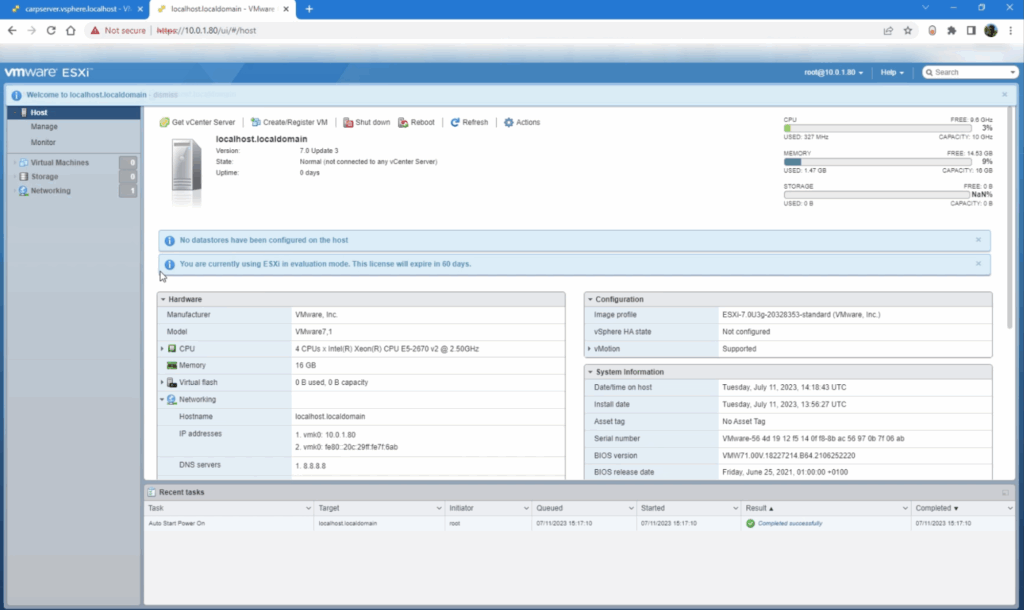Click the Storage usage bar
Image resolution: width=1024 pixels, height=610 pixels.
pos(878,195)
